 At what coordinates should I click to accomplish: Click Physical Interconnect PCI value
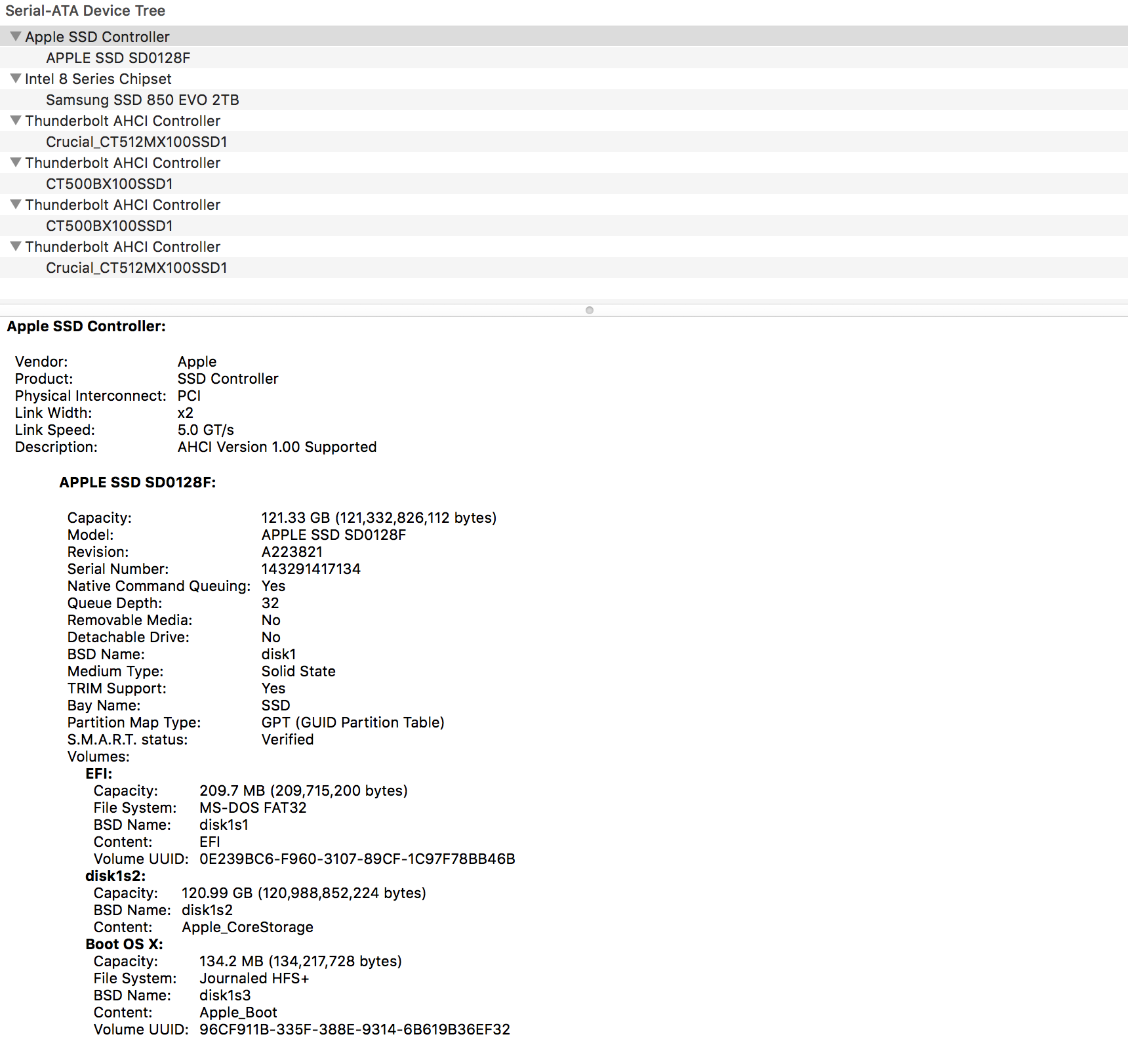(189, 396)
